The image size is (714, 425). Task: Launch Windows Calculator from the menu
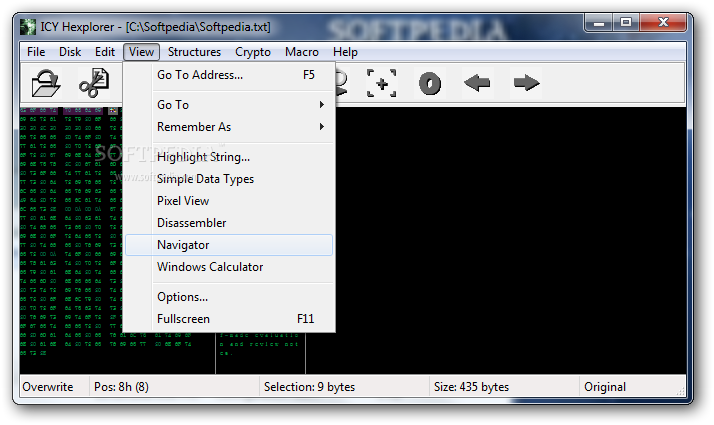(x=229, y=267)
